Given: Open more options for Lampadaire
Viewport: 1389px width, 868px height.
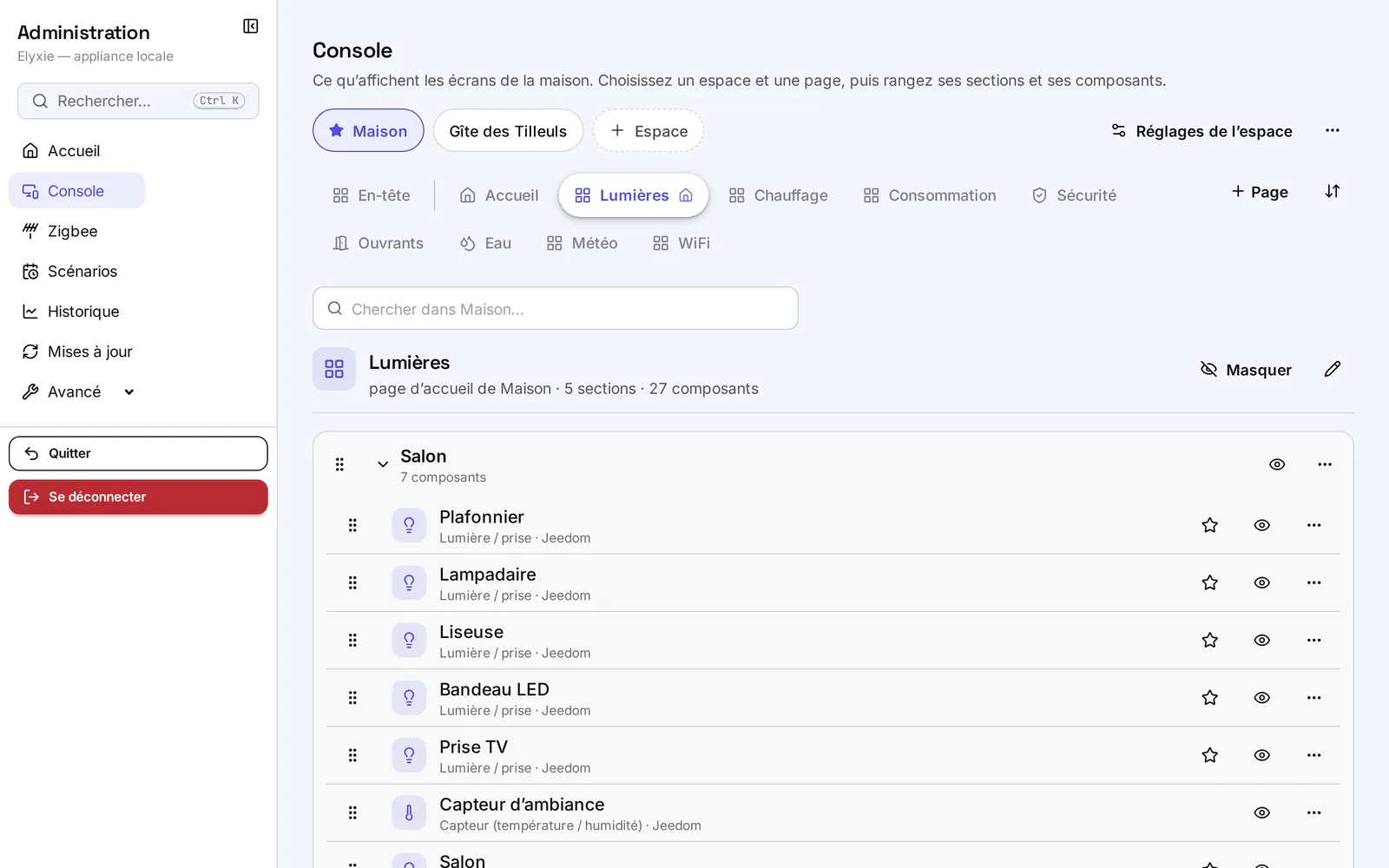Looking at the screenshot, I should [1313, 582].
